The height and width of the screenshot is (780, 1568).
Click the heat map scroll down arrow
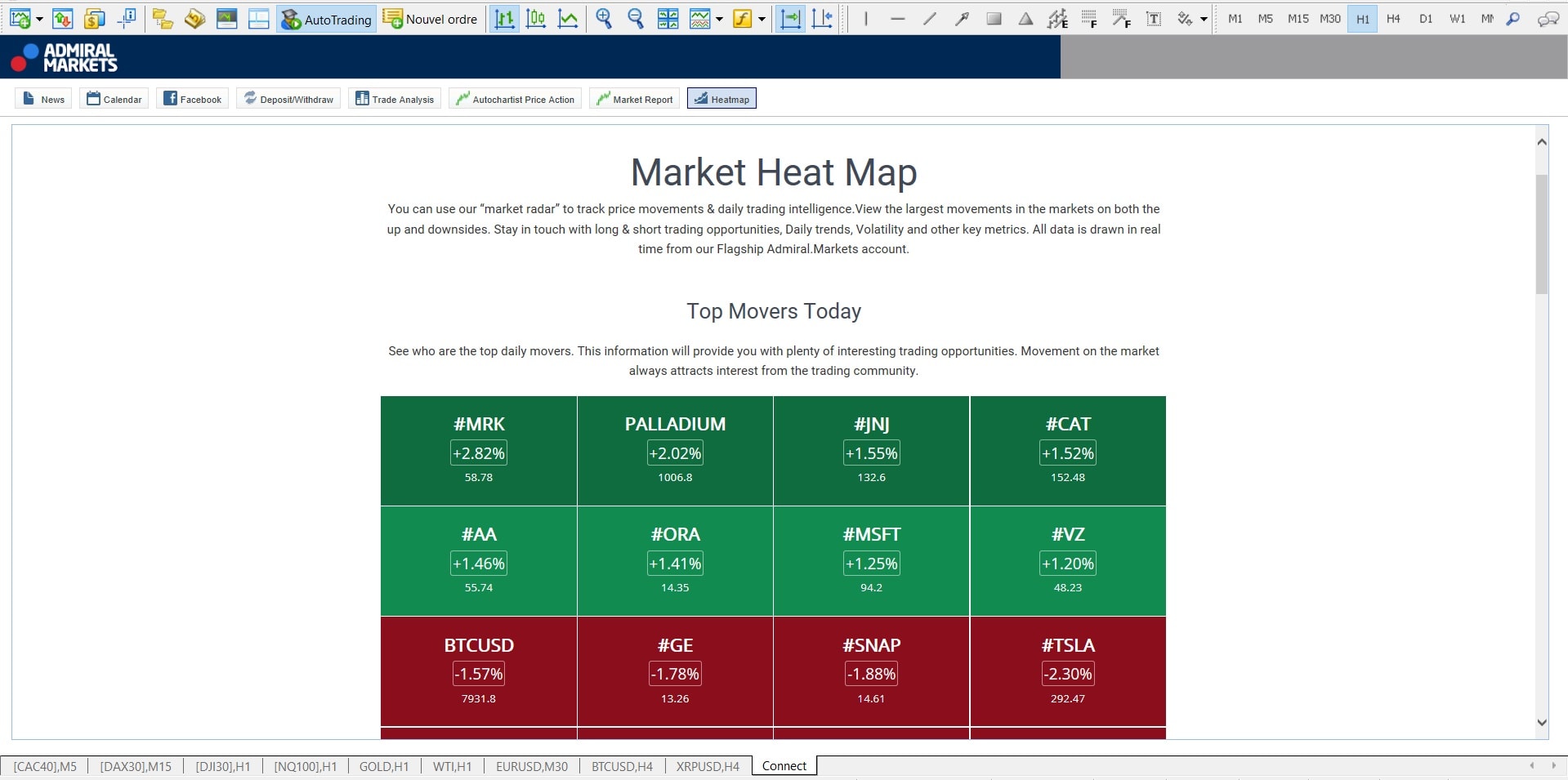[x=1542, y=722]
